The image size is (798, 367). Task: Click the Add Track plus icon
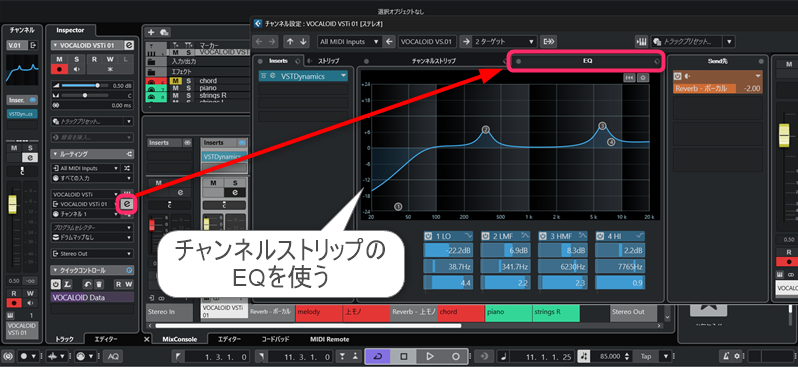pyautogui.click(x=151, y=32)
